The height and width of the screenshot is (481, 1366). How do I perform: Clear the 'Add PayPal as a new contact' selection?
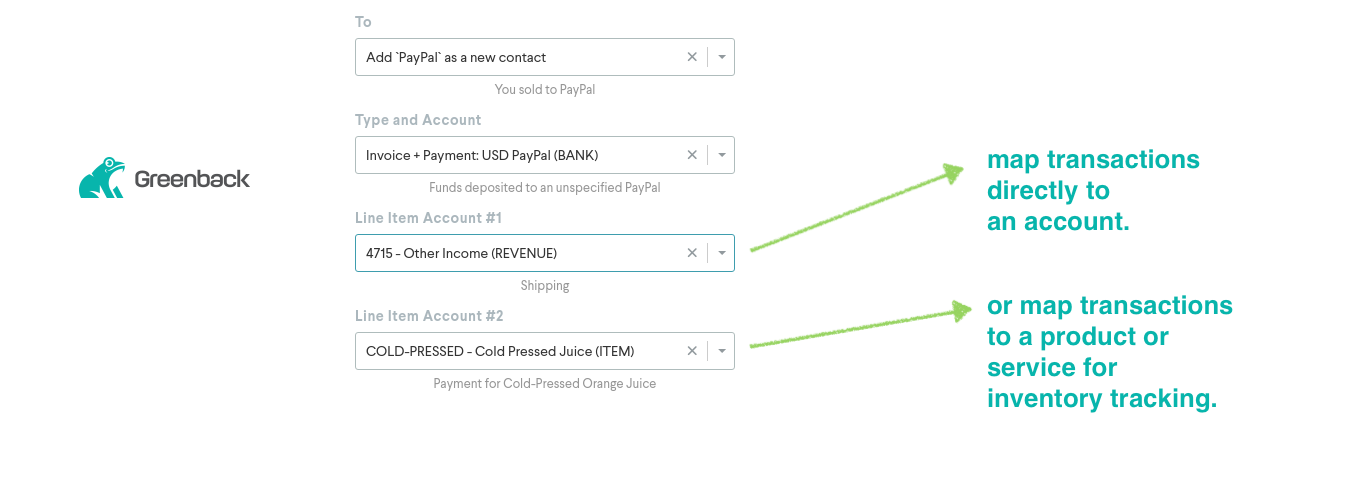[692, 57]
